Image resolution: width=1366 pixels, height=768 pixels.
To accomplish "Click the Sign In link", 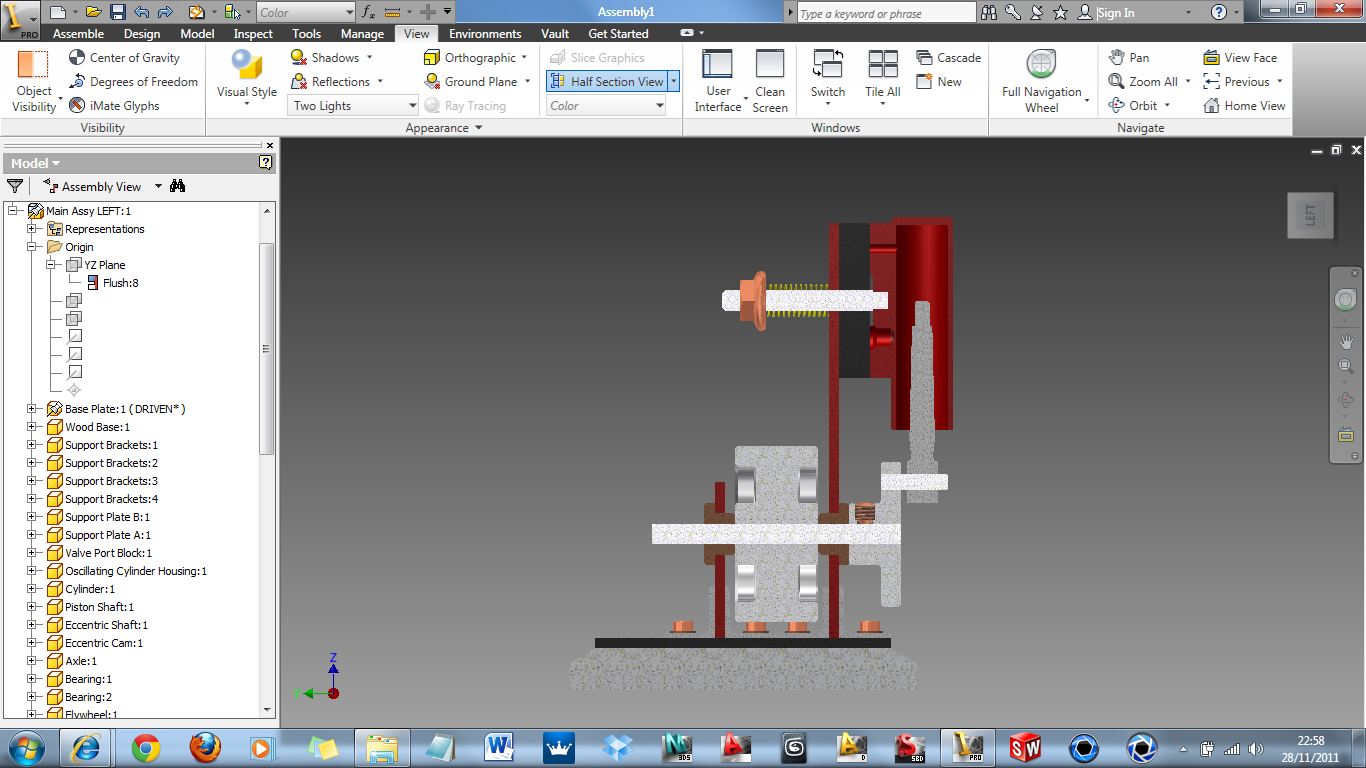I will [x=1116, y=13].
